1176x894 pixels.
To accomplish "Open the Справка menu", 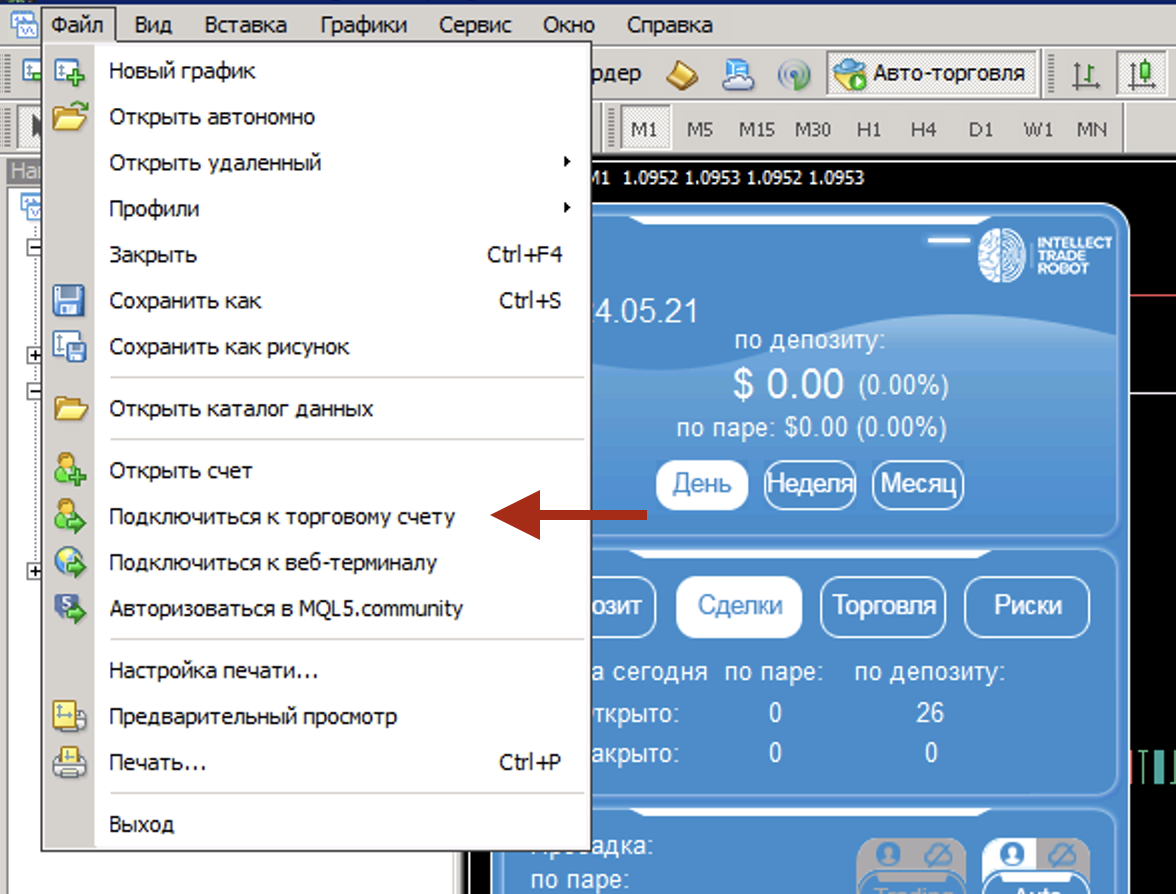I will pos(669,25).
